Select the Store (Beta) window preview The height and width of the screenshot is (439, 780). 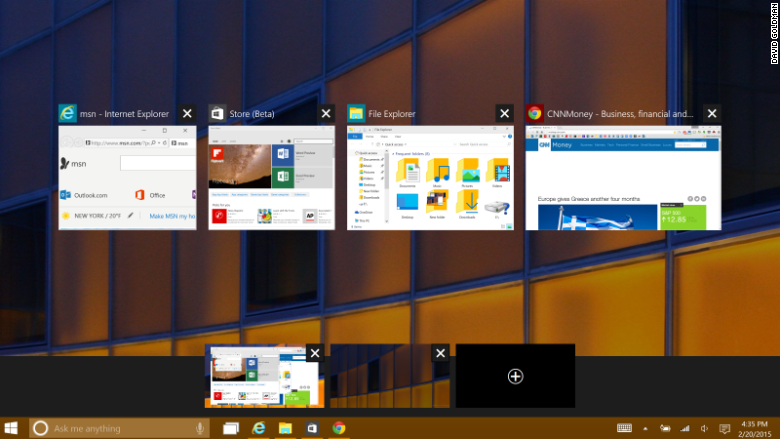(272, 177)
